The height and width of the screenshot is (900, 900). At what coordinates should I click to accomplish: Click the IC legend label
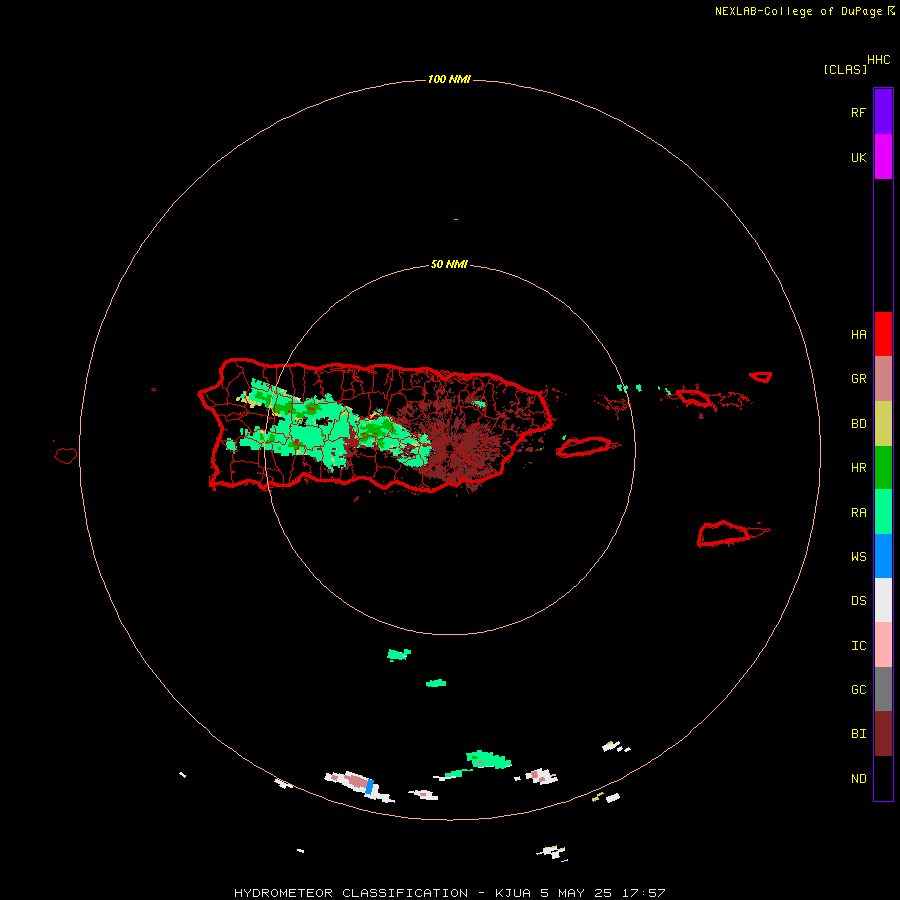pos(858,645)
